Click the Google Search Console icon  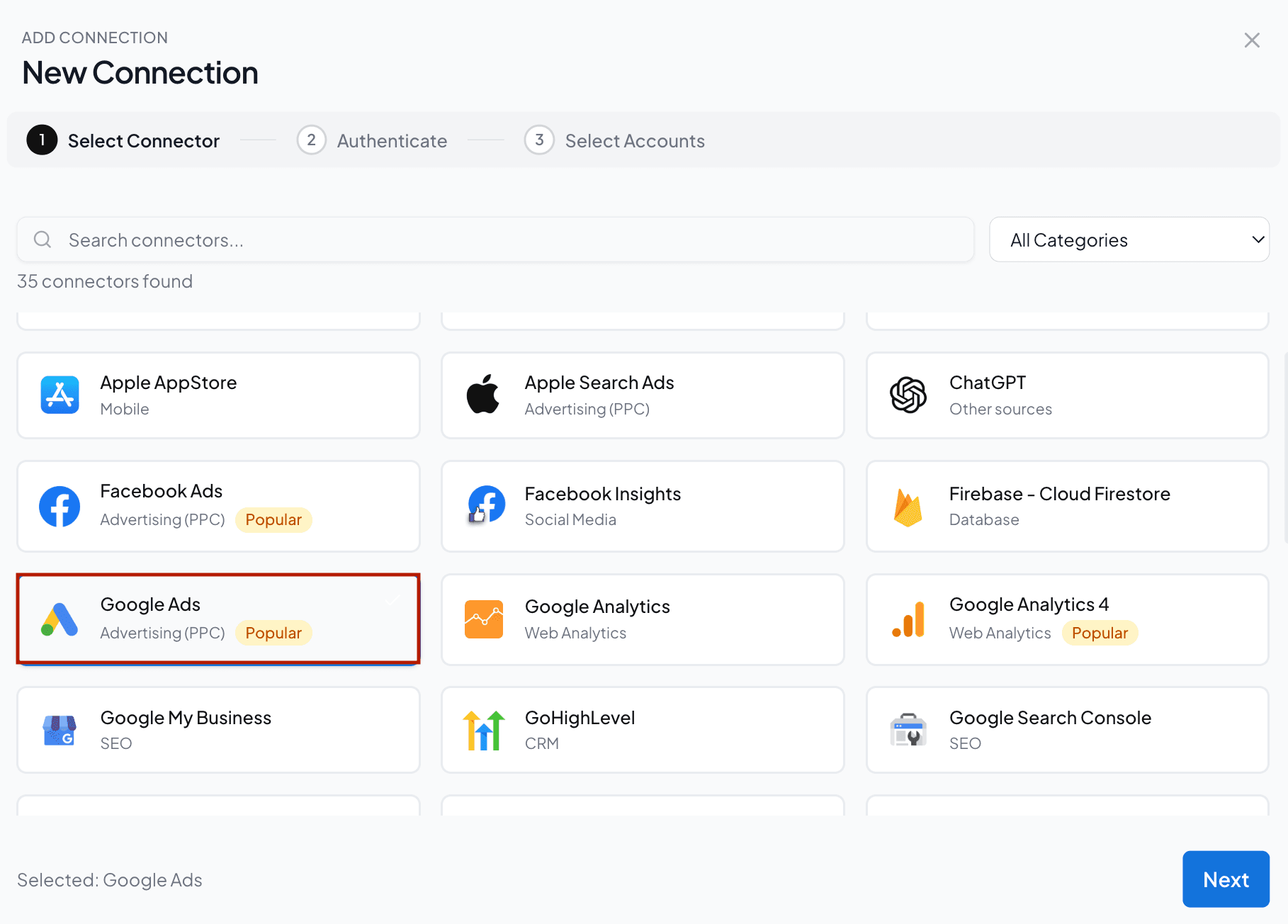908,730
